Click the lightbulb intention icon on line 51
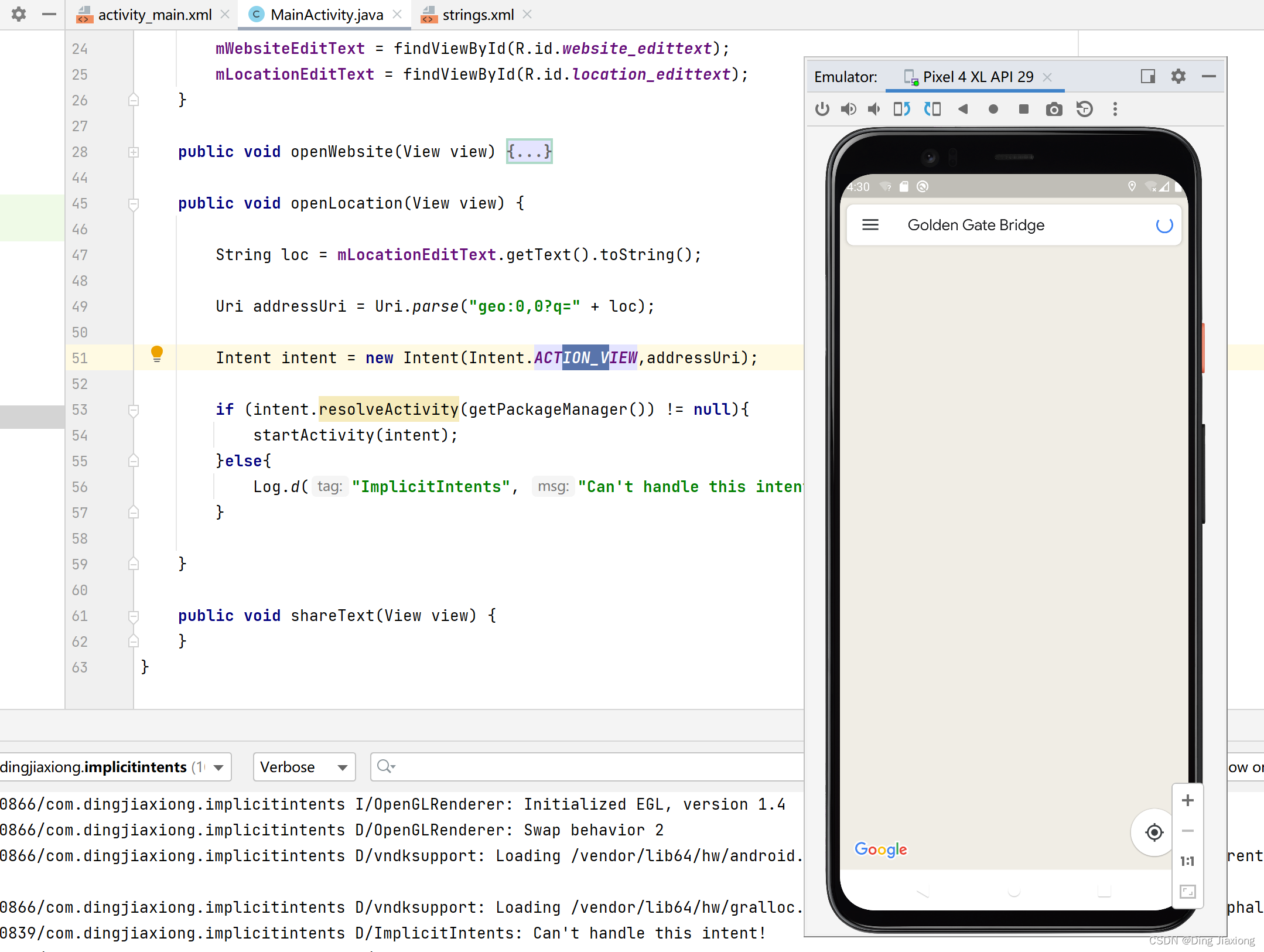 (x=157, y=354)
